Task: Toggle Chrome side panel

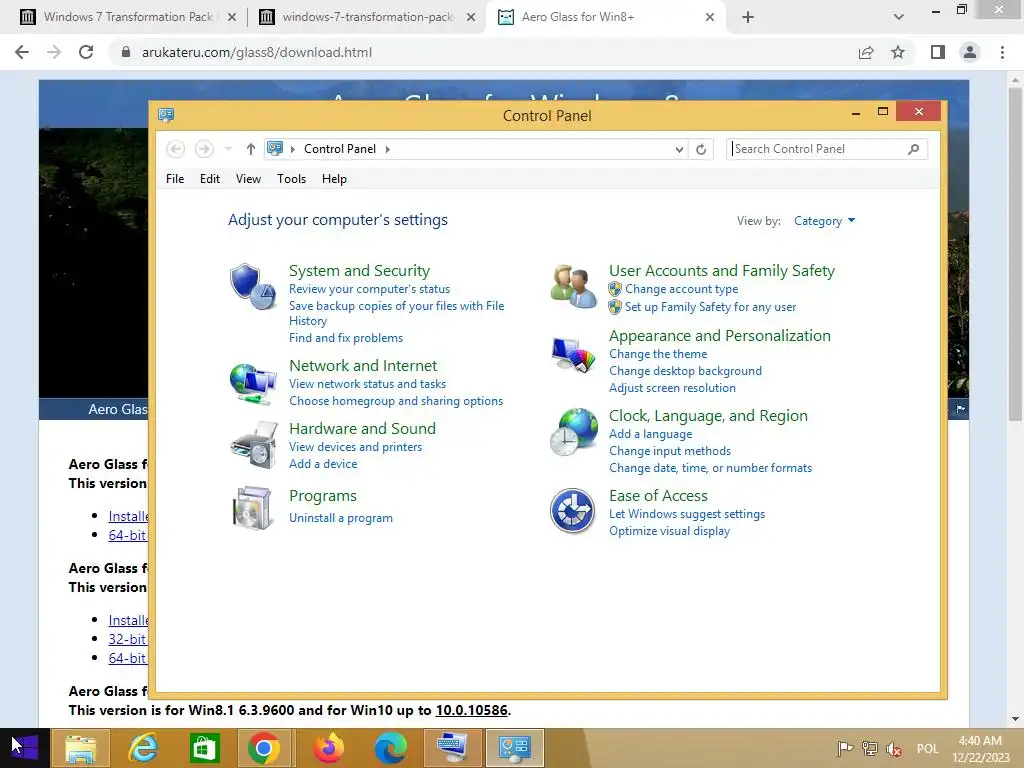Action: click(x=938, y=52)
